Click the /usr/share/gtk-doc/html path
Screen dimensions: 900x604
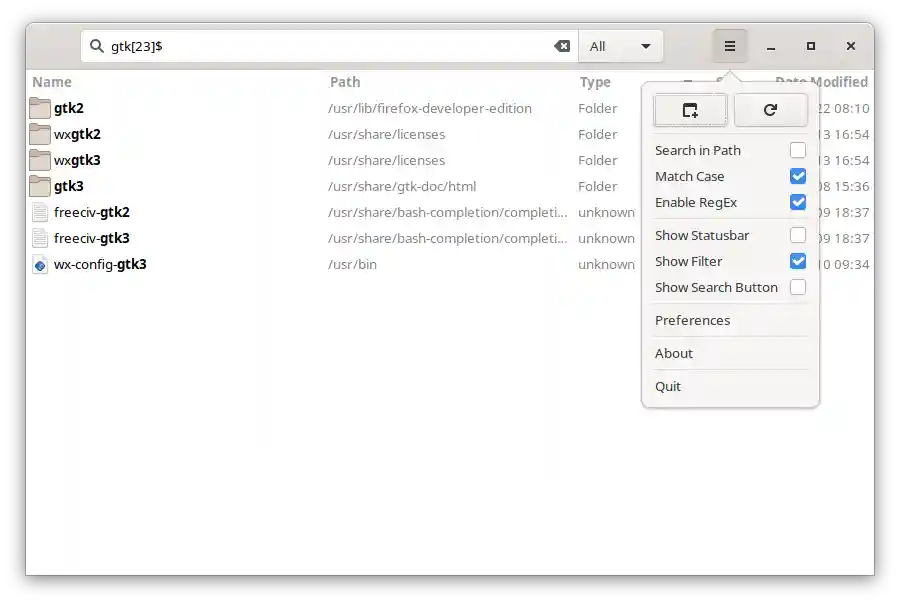pyautogui.click(x=402, y=187)
